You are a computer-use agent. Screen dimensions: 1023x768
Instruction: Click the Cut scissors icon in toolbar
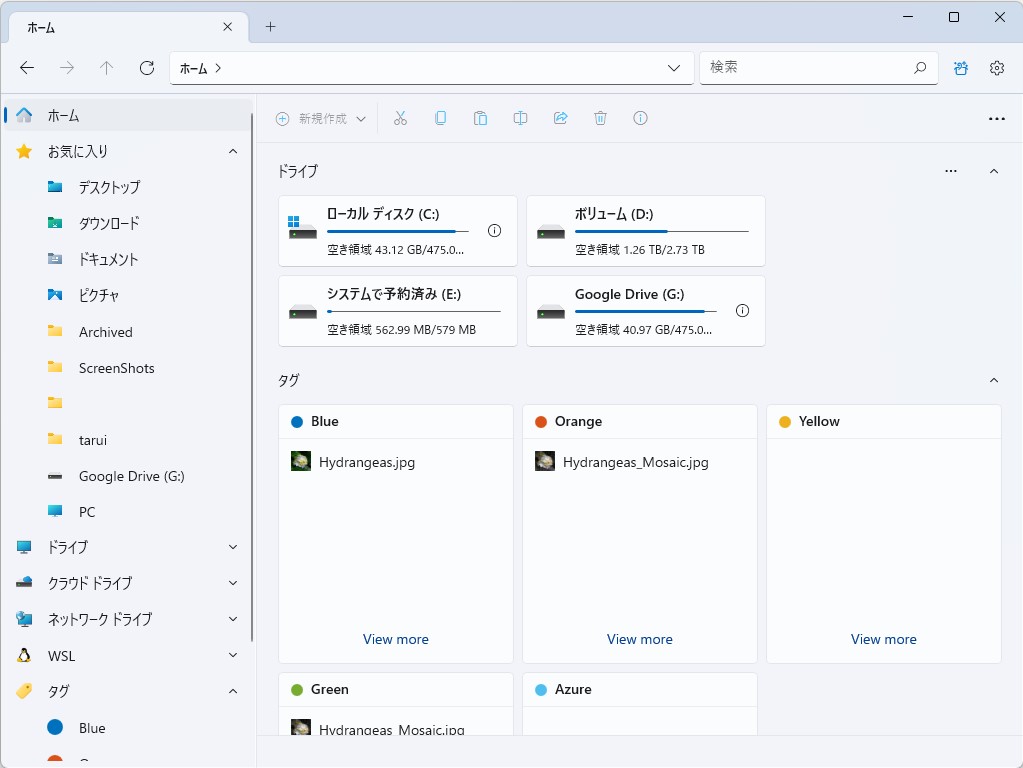[x=400, y=118]
